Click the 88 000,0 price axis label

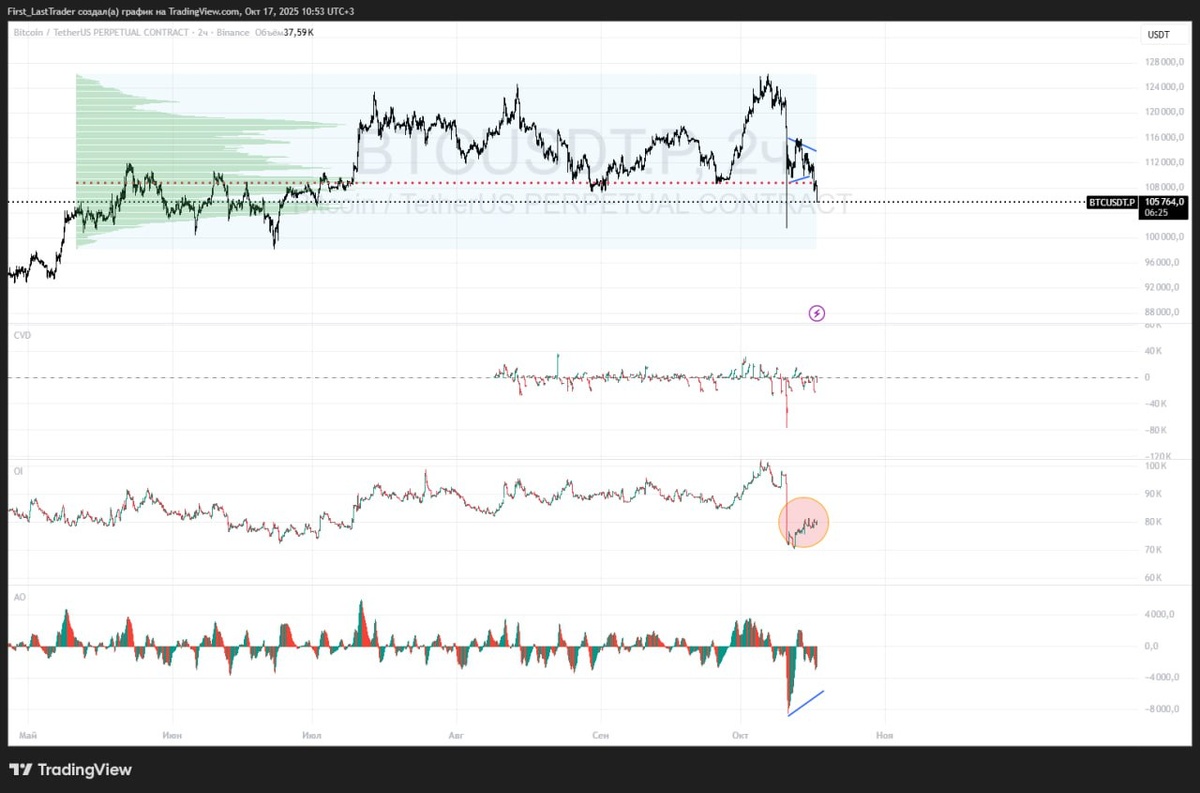click(x=1164, y=312)
